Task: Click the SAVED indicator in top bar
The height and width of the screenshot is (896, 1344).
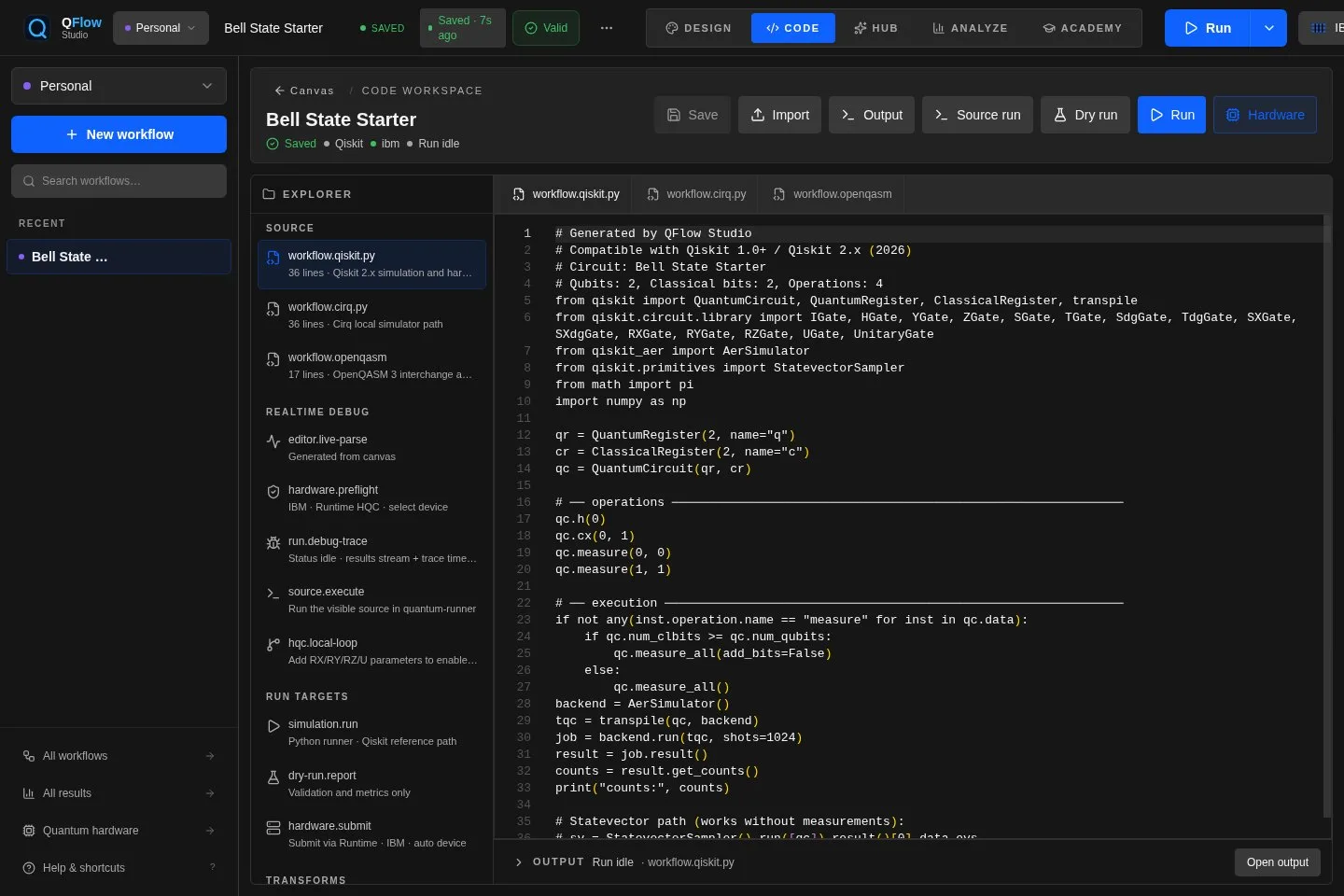Action: (382, 29)
